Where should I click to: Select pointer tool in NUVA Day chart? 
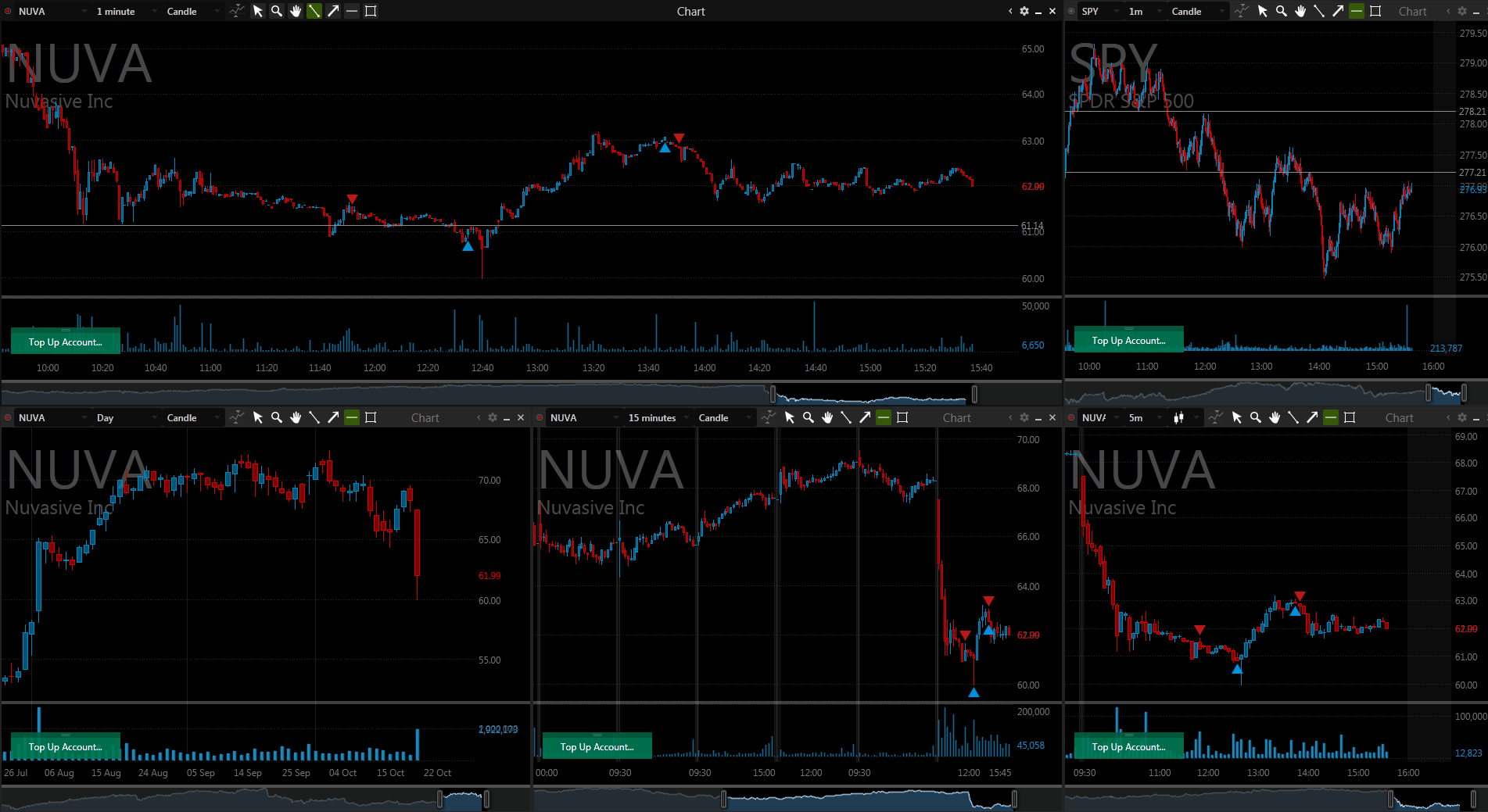tap(258, 417)
